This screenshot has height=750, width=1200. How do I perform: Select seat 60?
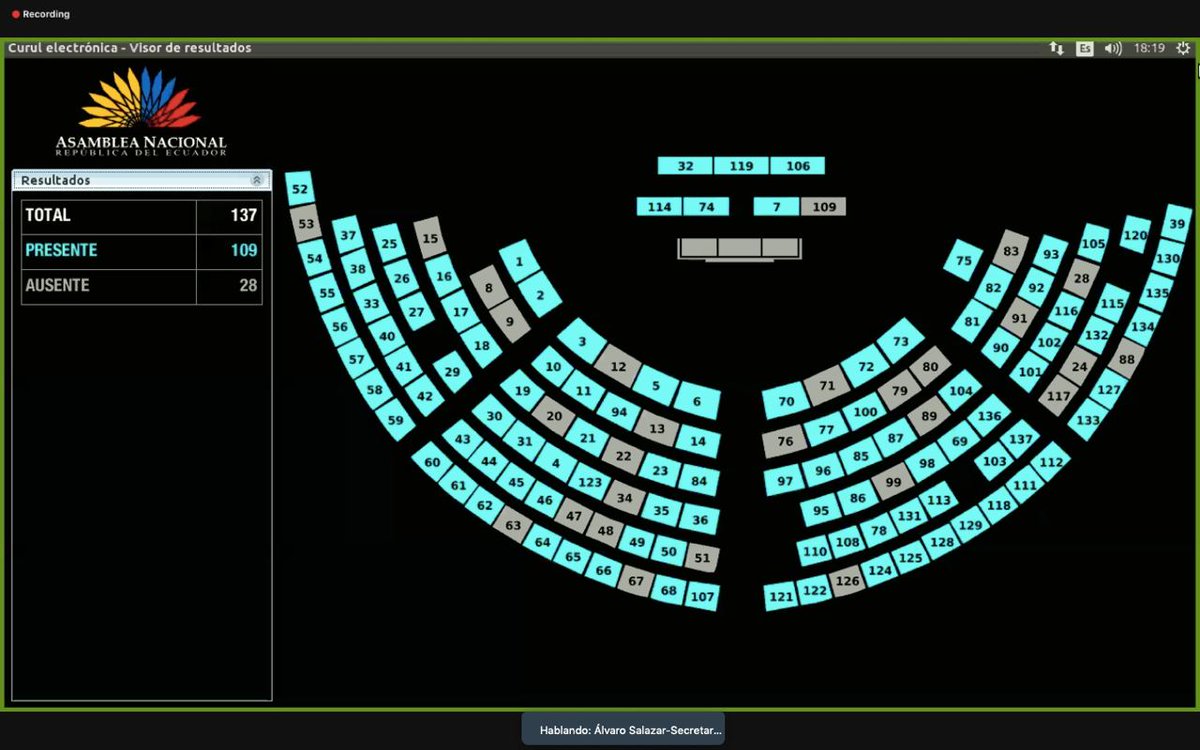pyautogui.click(x=432, y=462)
